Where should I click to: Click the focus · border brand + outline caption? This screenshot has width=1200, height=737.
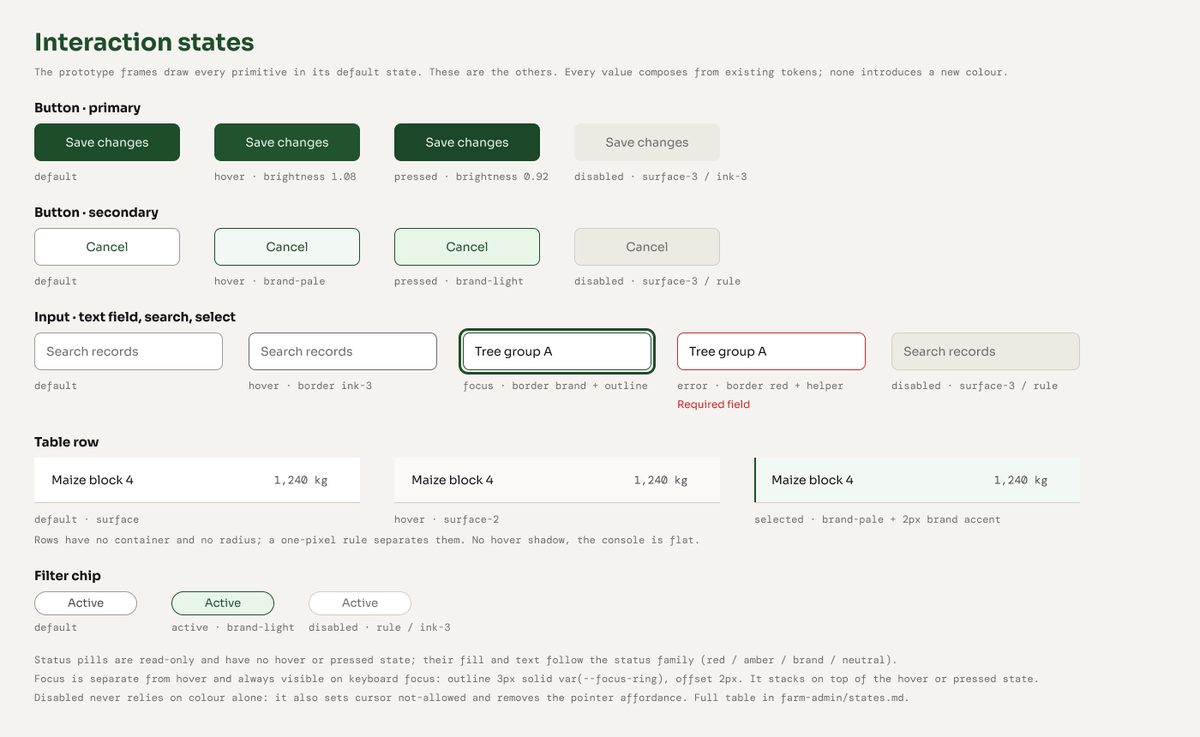[x=555, y=385]
